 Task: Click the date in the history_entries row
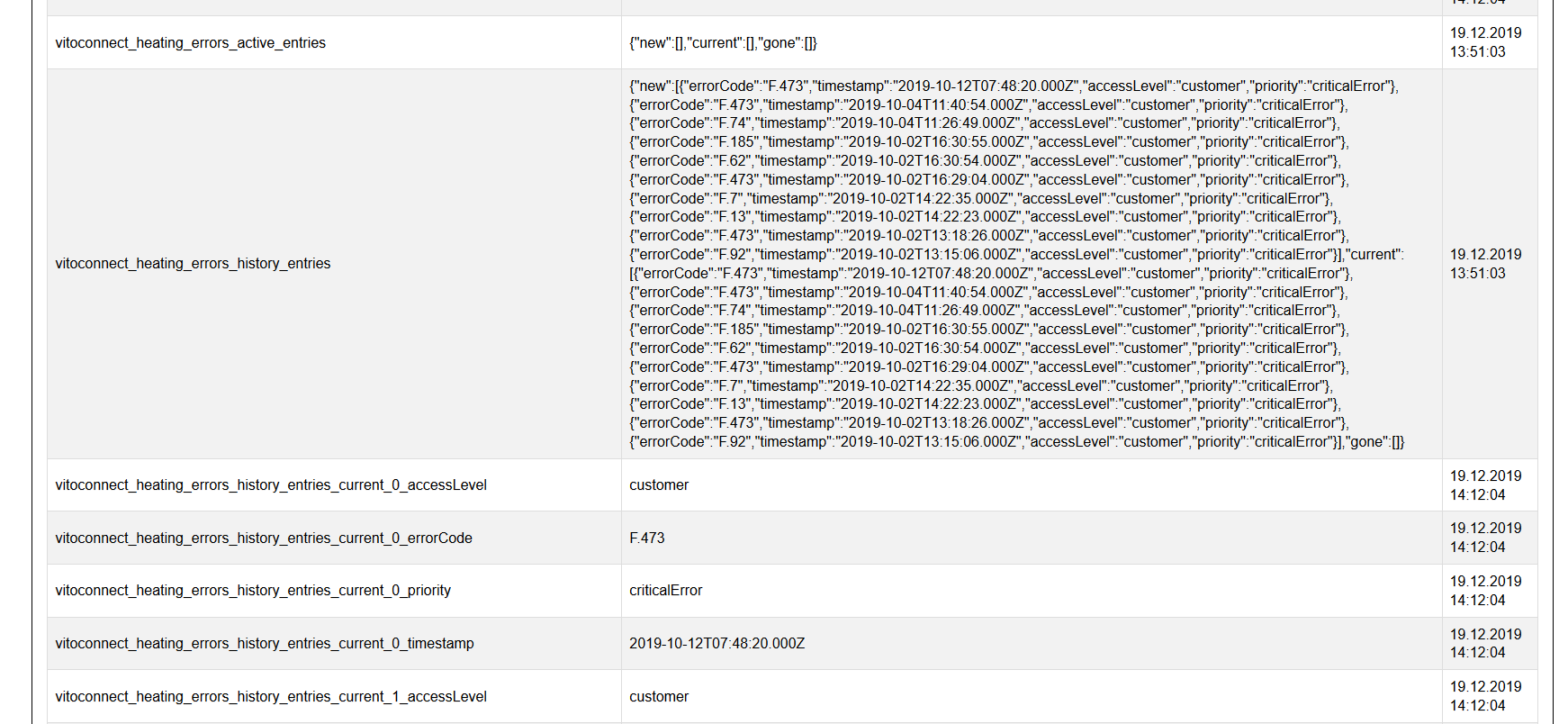pos(1485,263)
